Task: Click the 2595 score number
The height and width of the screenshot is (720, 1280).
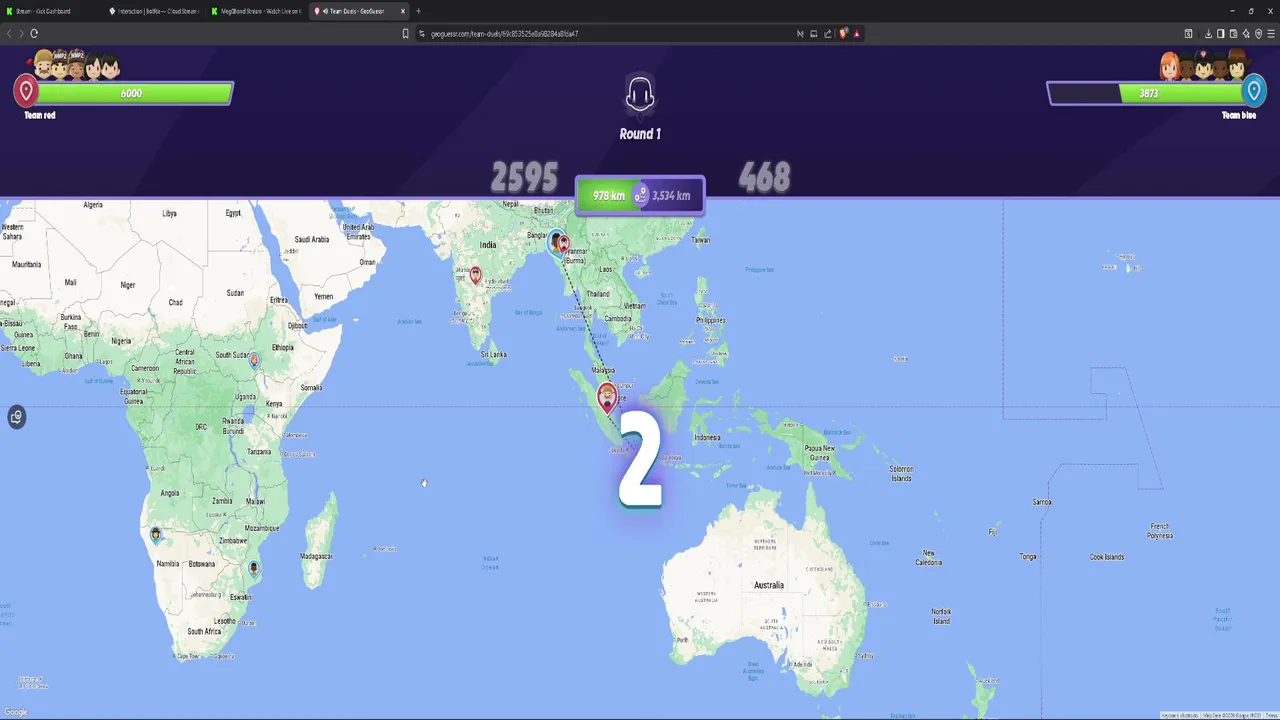Action: tap(524, 178)
